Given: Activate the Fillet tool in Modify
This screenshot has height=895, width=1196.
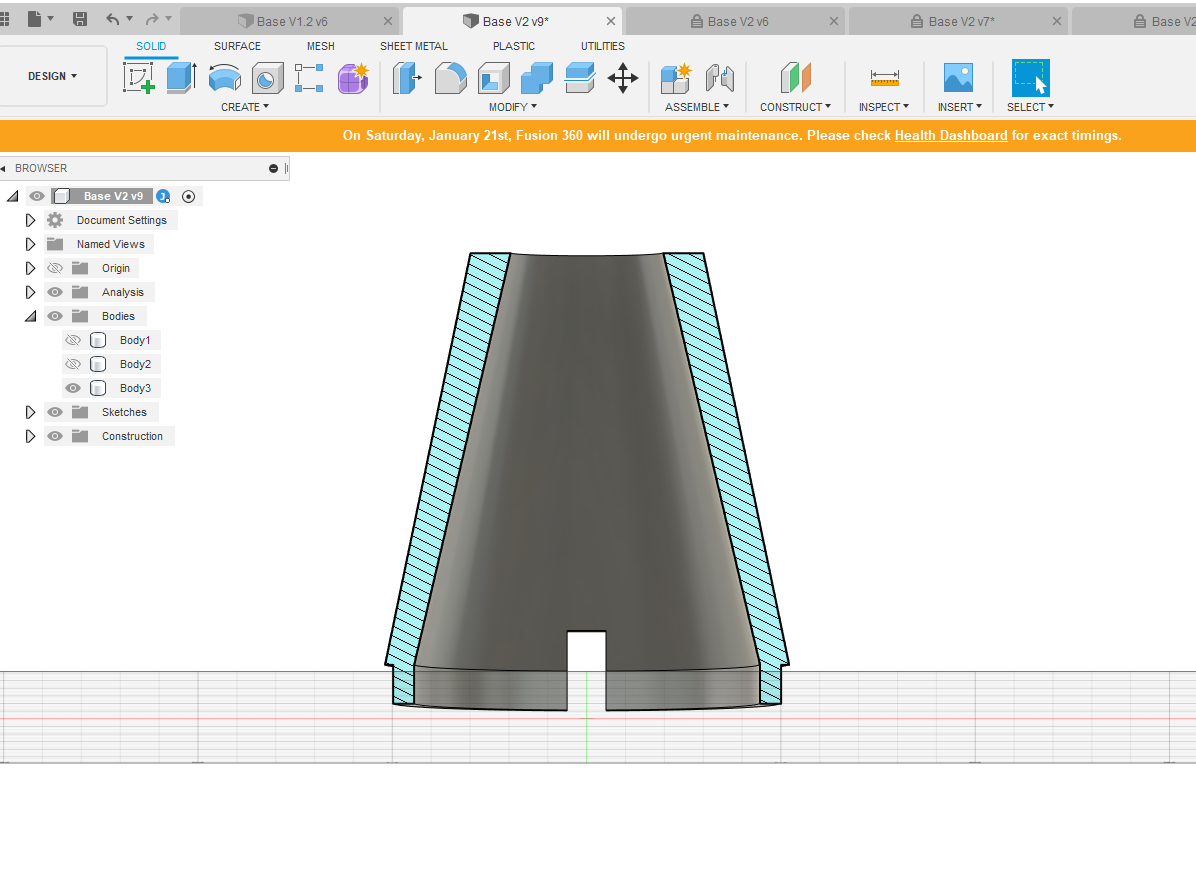Looking at the screenshot, I should point(450,78).
